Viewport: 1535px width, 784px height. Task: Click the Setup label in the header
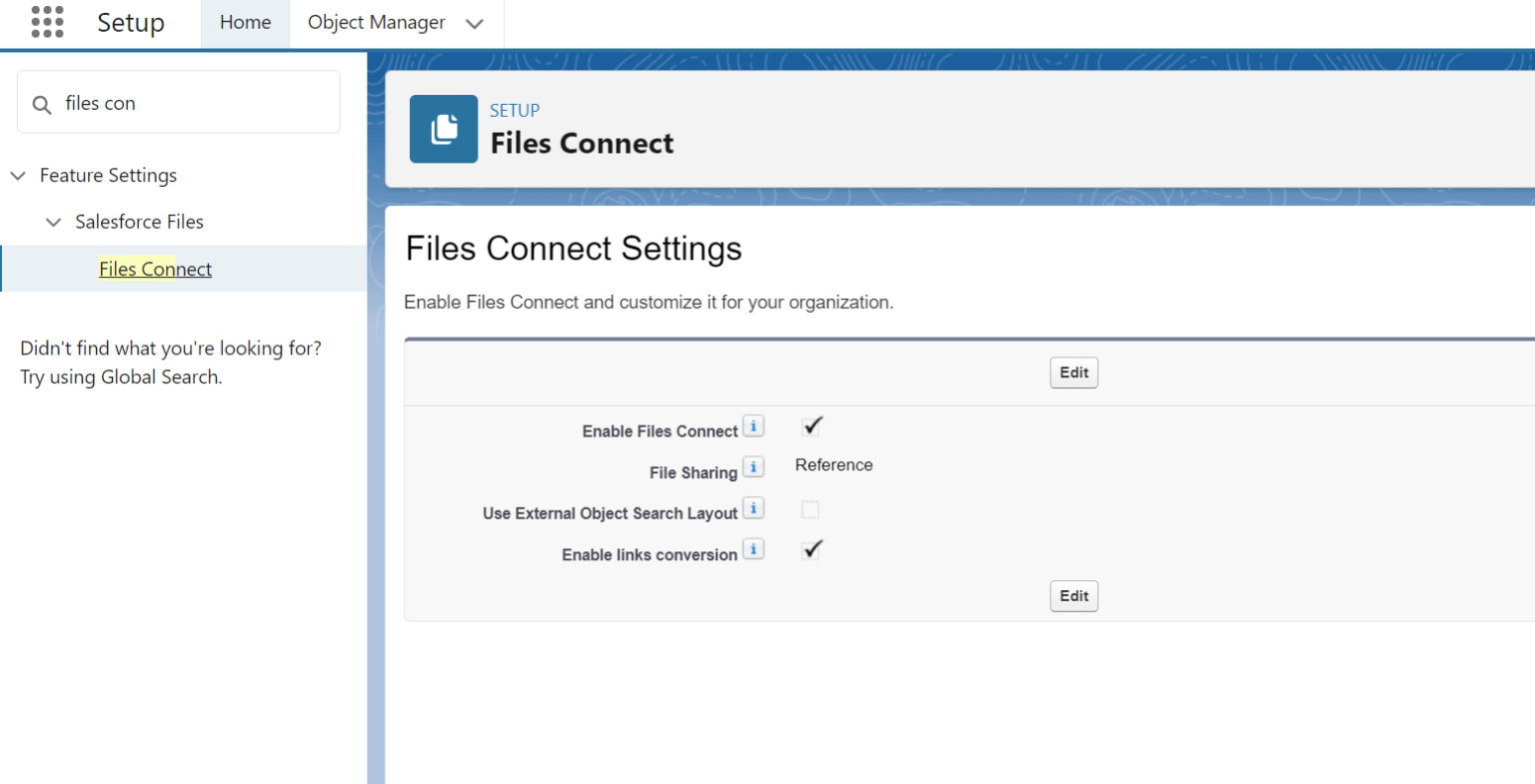coord(131,22)
